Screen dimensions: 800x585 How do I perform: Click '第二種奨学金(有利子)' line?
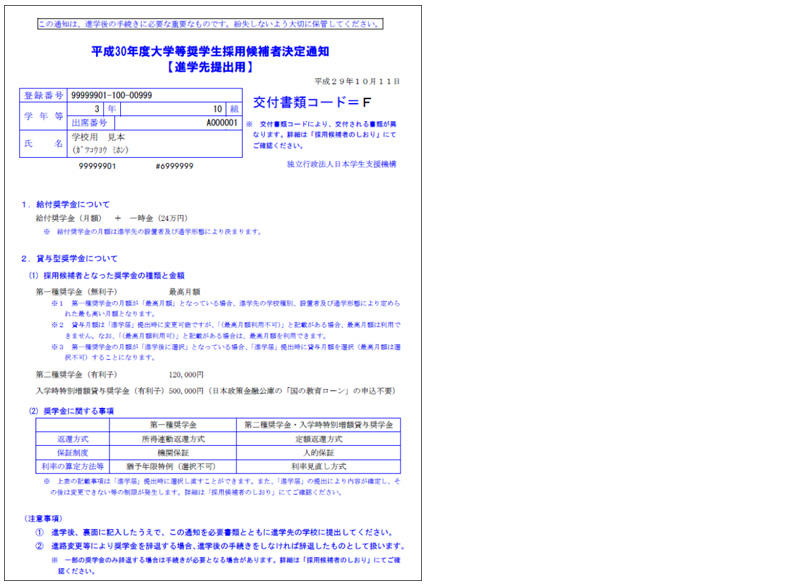pyautogui.click(x=77, y=374)
